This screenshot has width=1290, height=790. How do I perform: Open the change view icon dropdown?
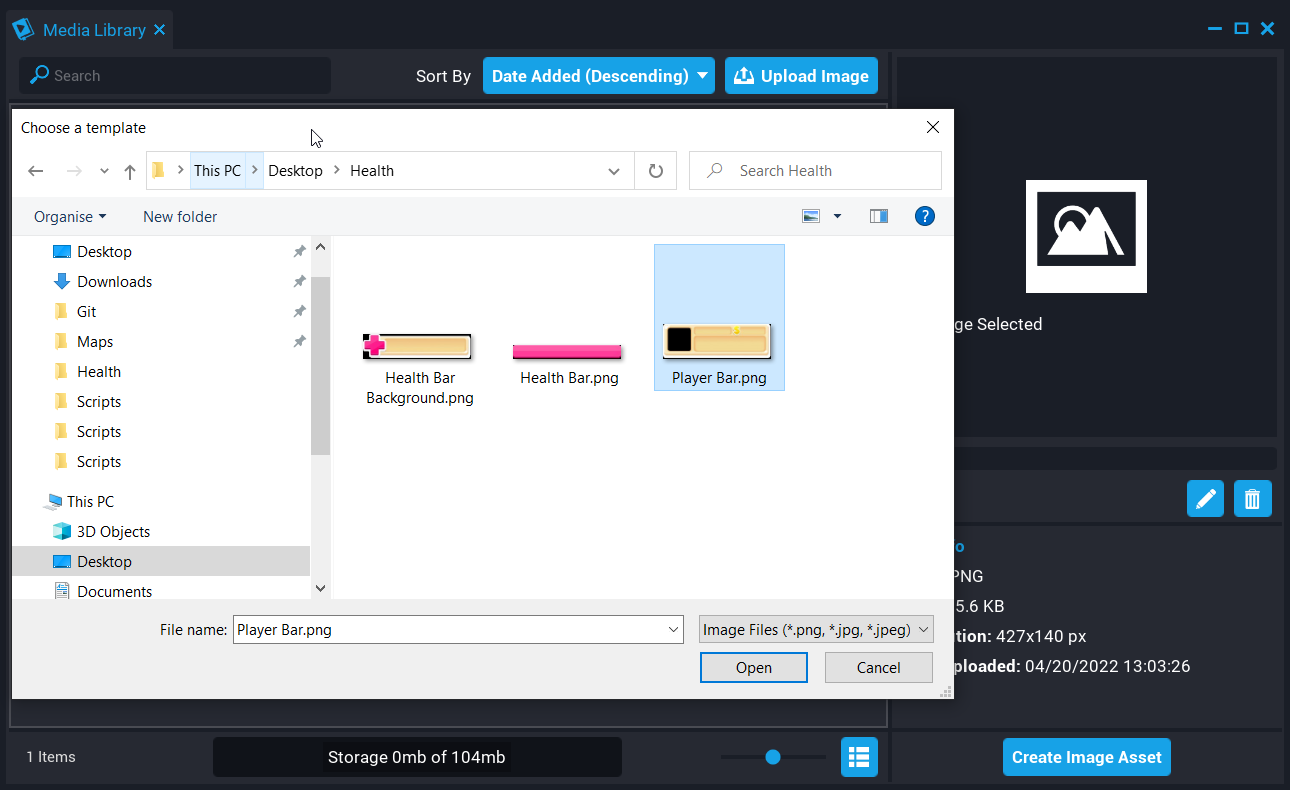click(x=837, y=216)
